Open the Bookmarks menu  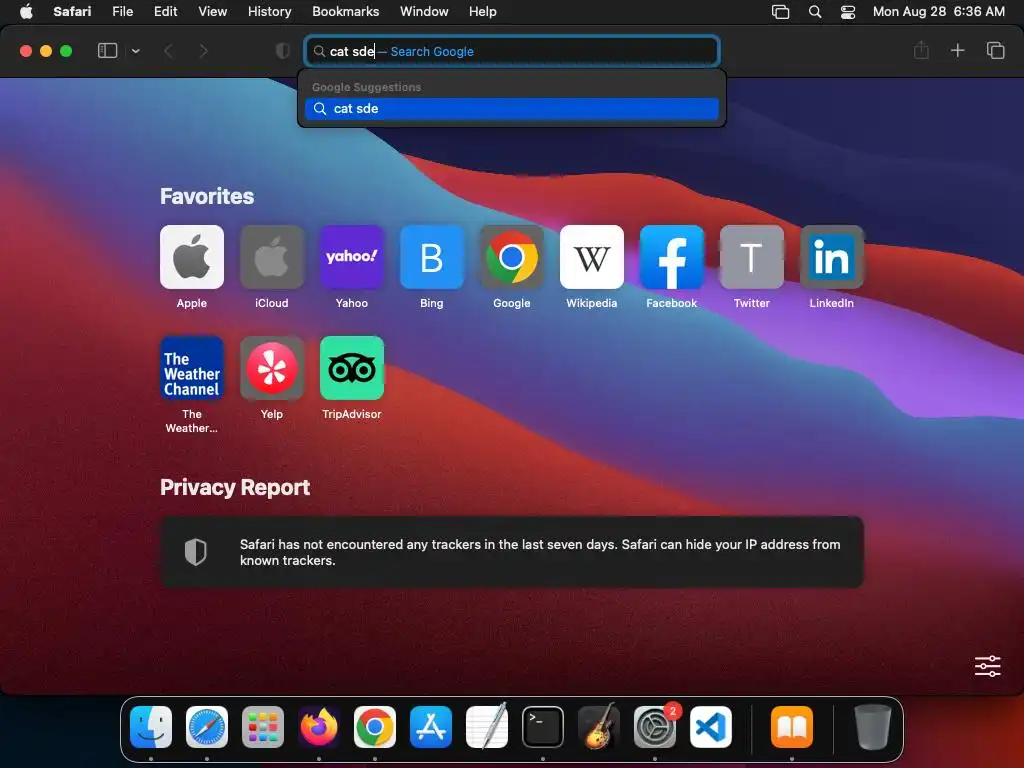tap(345, 12)
